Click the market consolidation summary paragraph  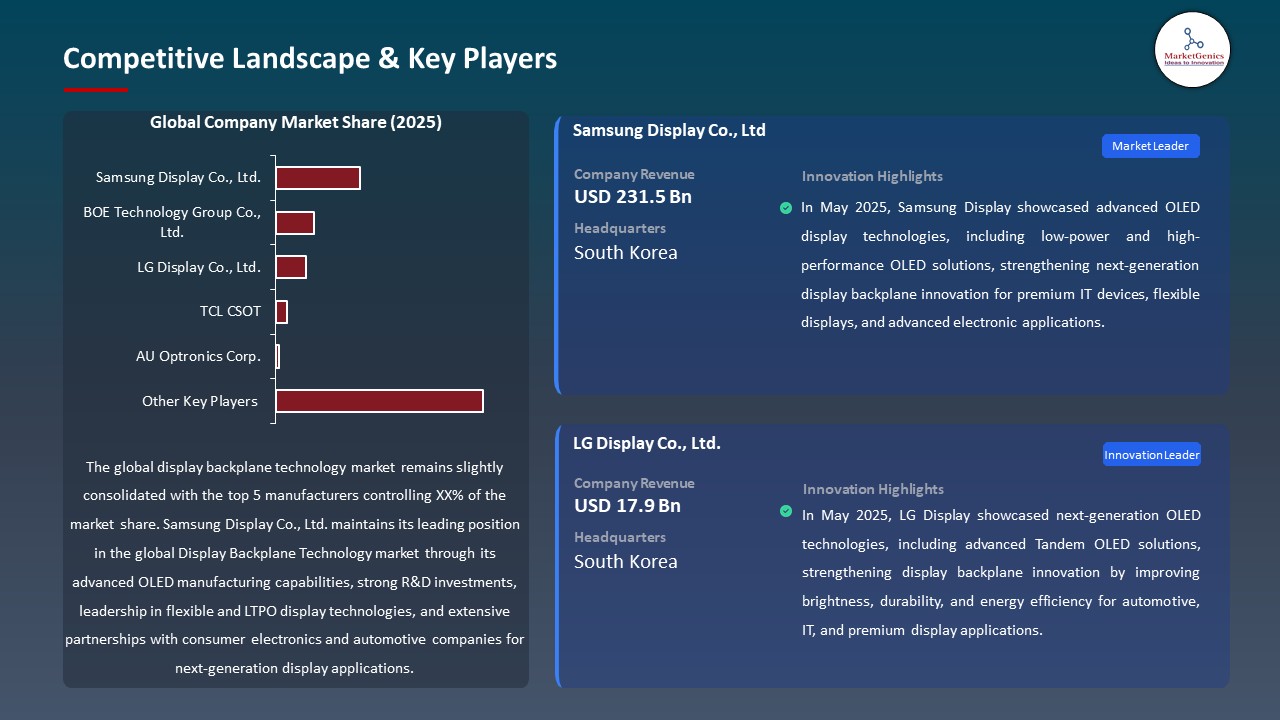(295, 567)
